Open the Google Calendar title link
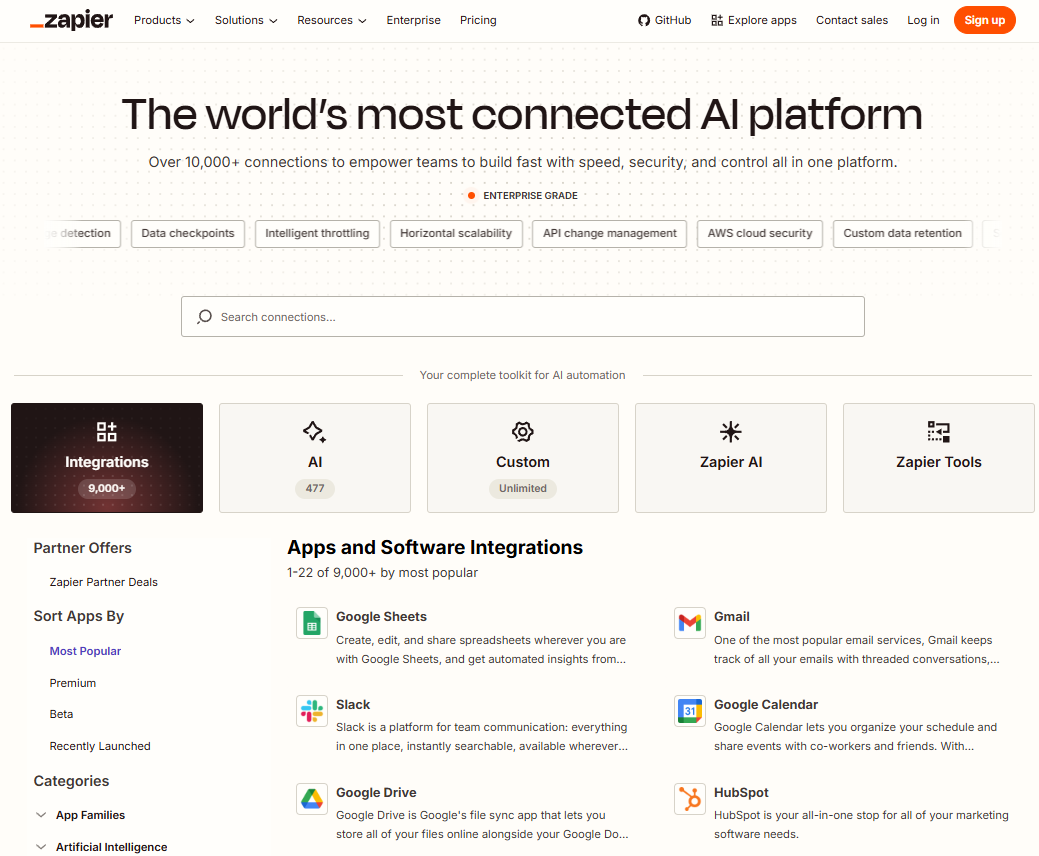 tap(766, 705)
